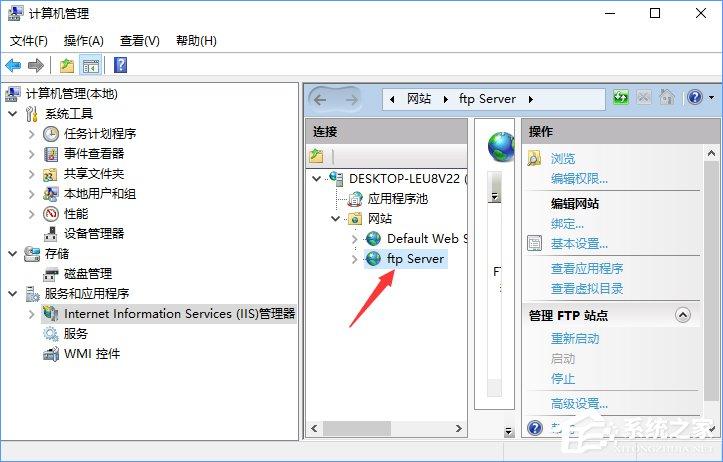Open Help with the blue question toolbar icon
Screen dimensions: 723x462
120,65
